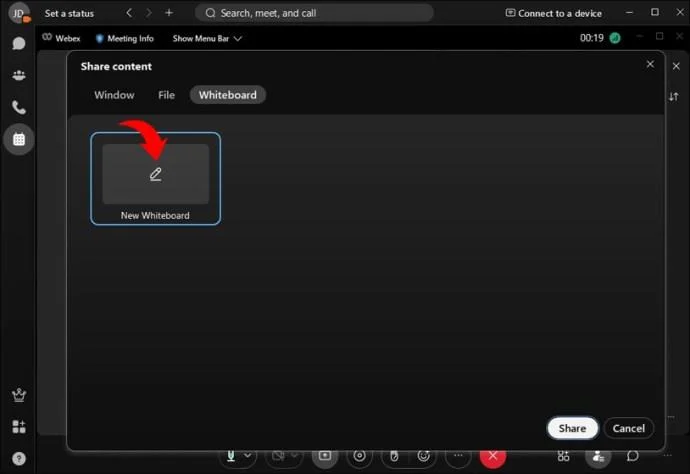Screen dimensions: 690x474
Task: Click the Share button
Action: click(x=572, y=428)
